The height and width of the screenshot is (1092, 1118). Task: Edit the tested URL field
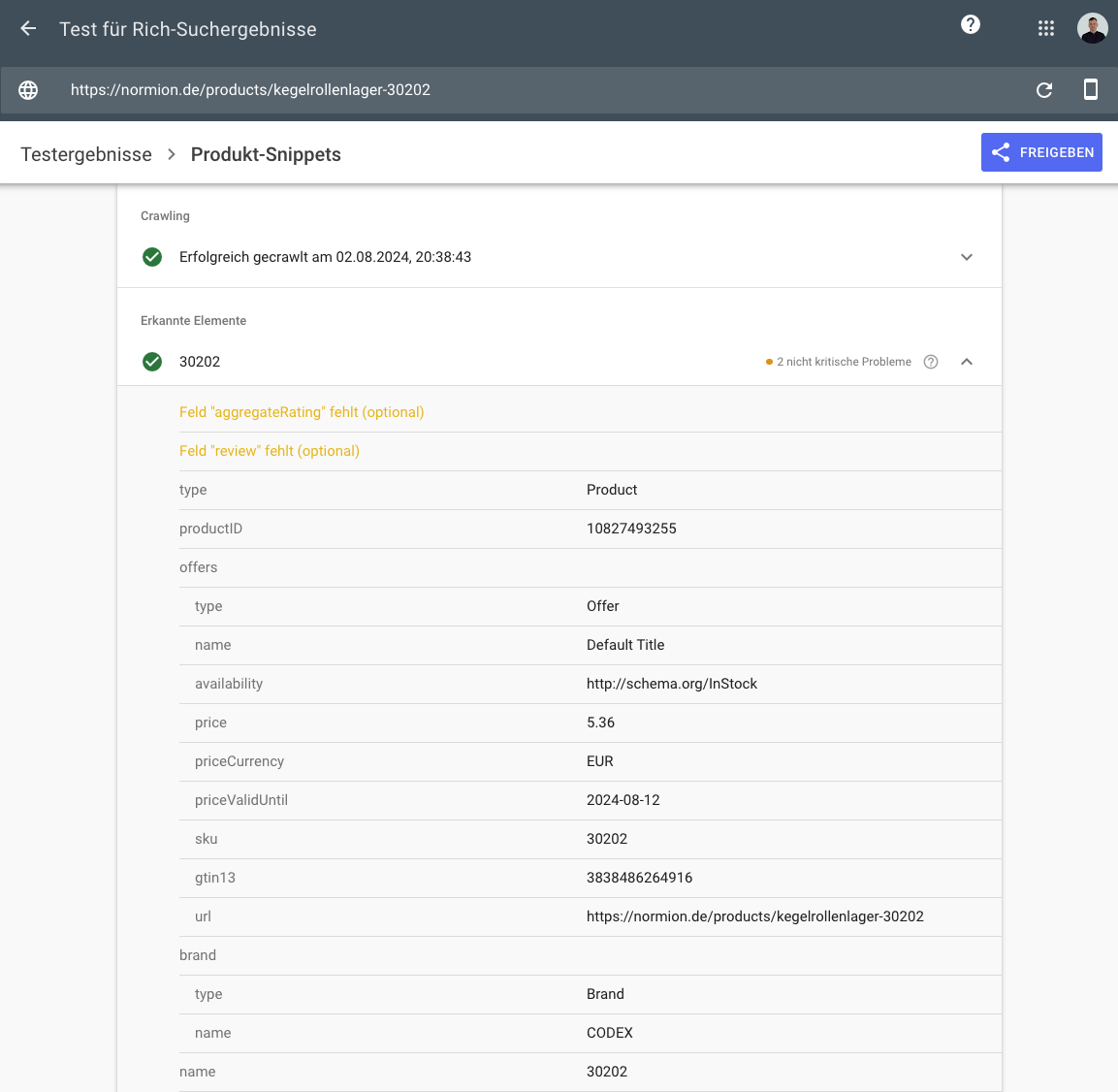coord(250,90)
